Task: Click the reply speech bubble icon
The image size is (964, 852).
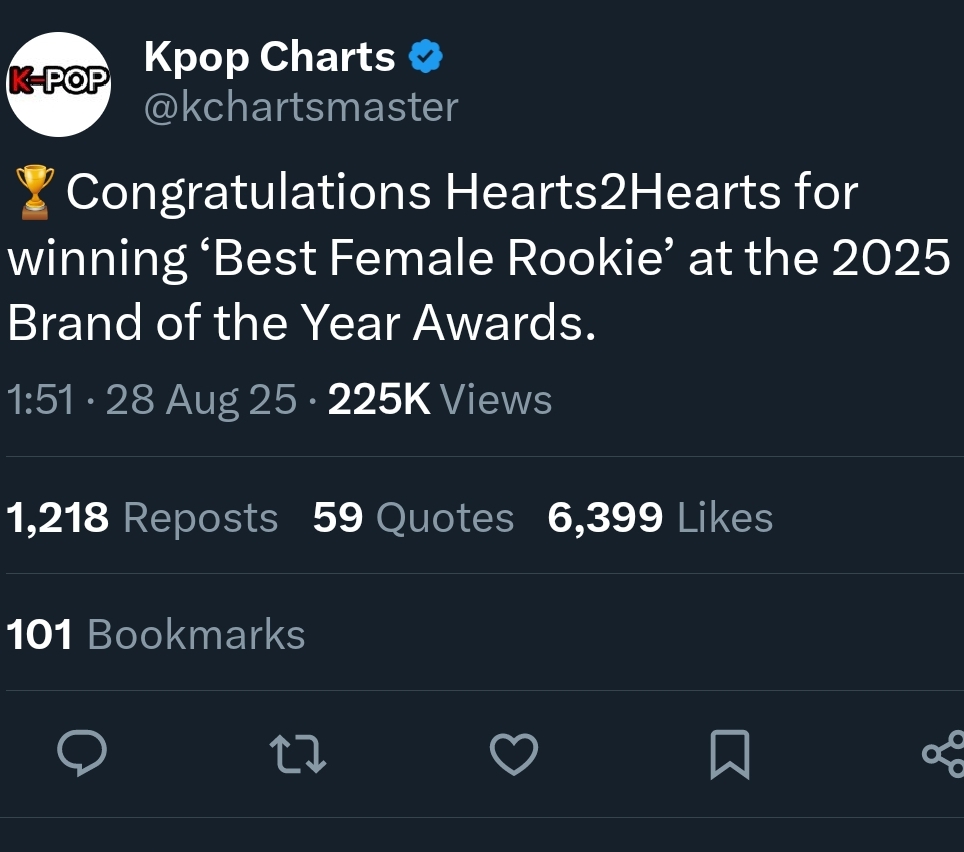Action: pyautogui.click(x=81, y=754)
